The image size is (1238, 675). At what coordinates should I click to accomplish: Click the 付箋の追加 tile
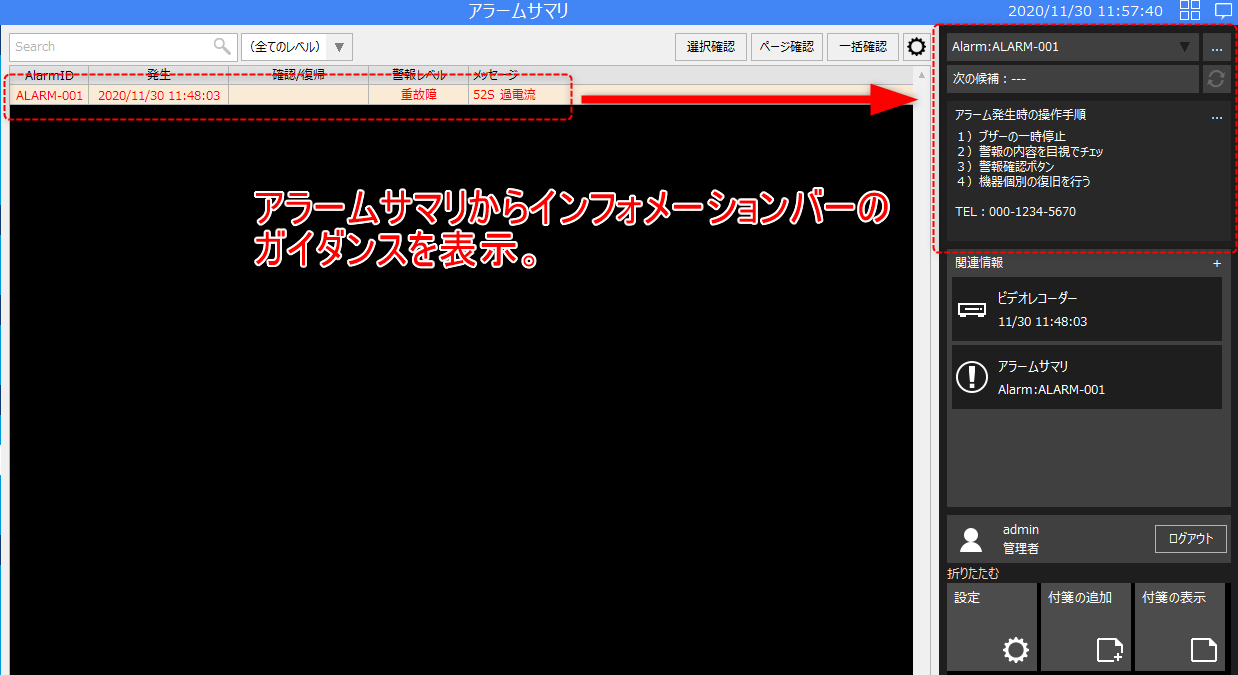click(x=1085, y=627)
